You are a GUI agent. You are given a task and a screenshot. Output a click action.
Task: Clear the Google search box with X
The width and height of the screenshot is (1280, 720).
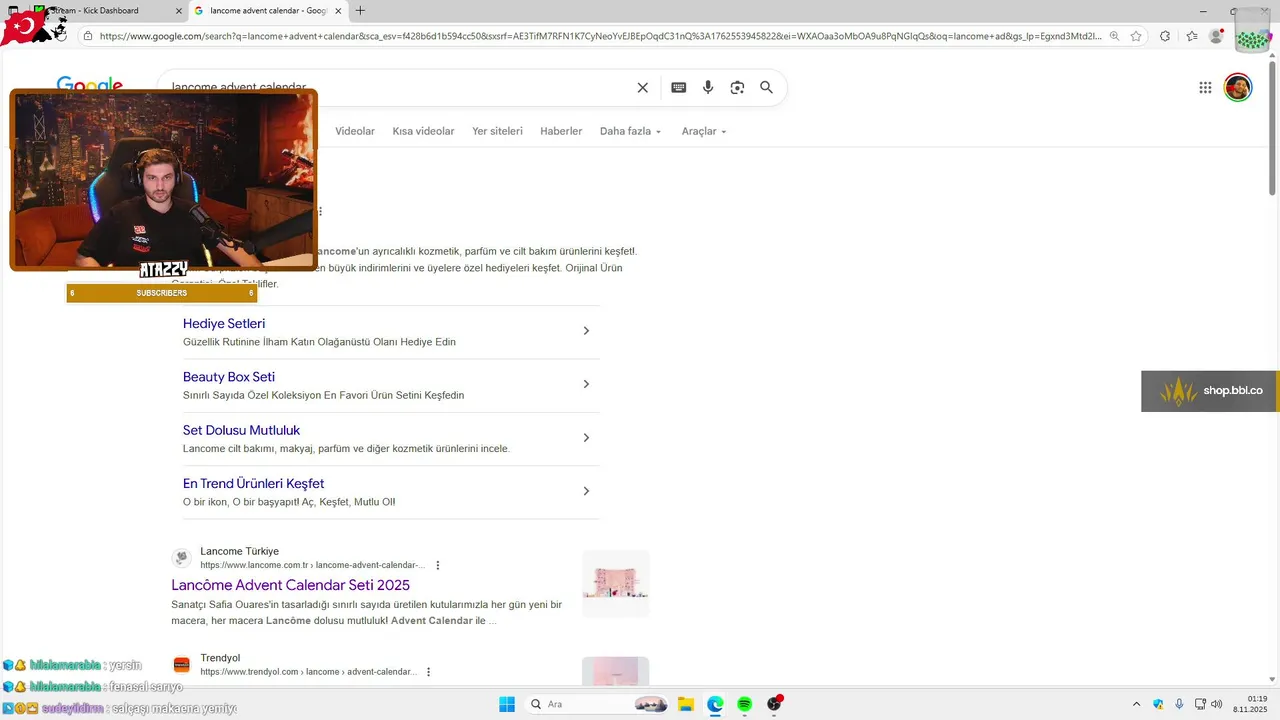(643, 88)
